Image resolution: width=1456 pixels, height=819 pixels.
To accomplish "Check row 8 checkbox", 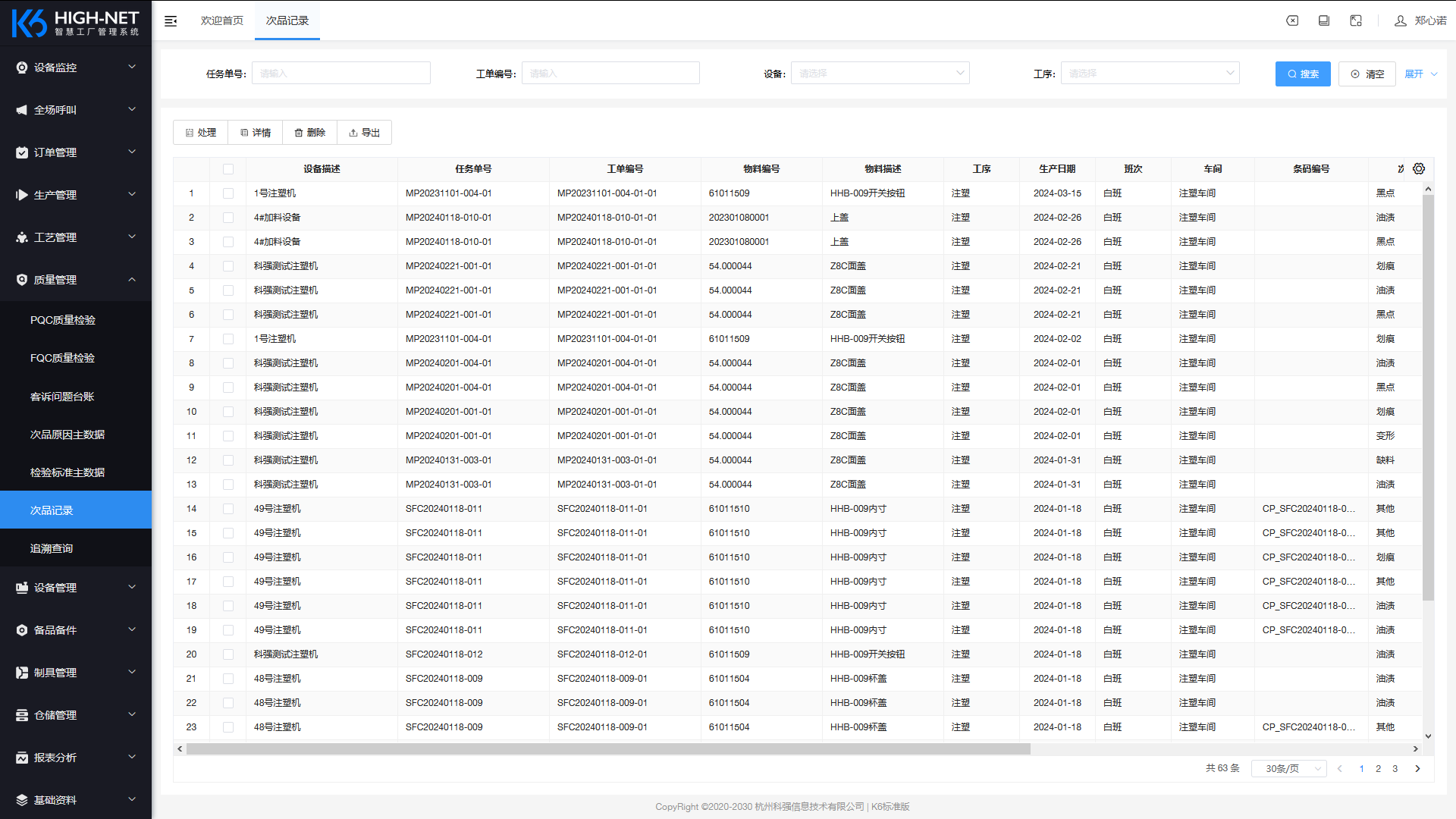I will 228,363.
